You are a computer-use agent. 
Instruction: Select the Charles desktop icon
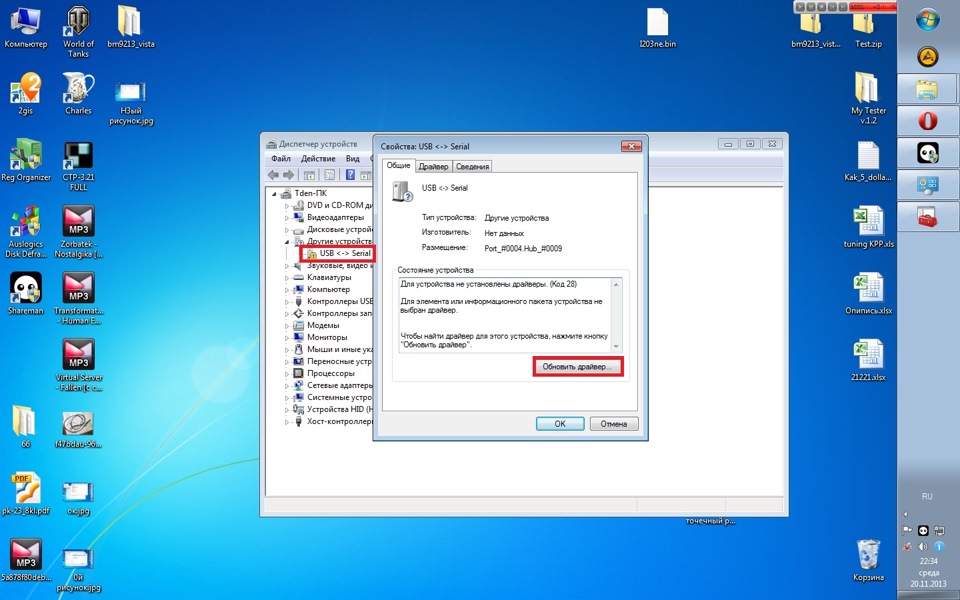click(x=78, y=93)
